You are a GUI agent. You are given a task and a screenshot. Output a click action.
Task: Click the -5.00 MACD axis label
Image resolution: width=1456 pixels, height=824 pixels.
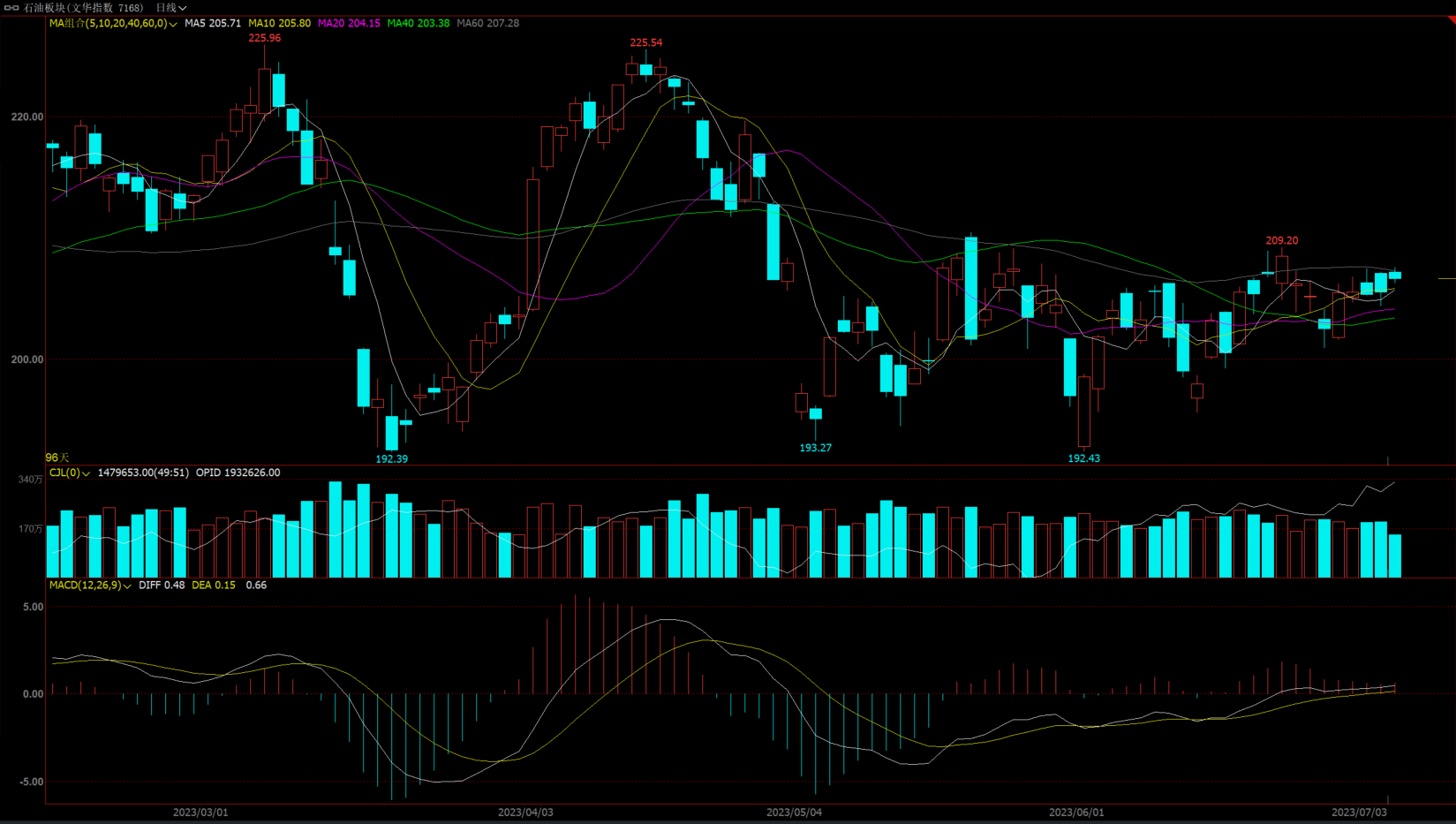32,782
